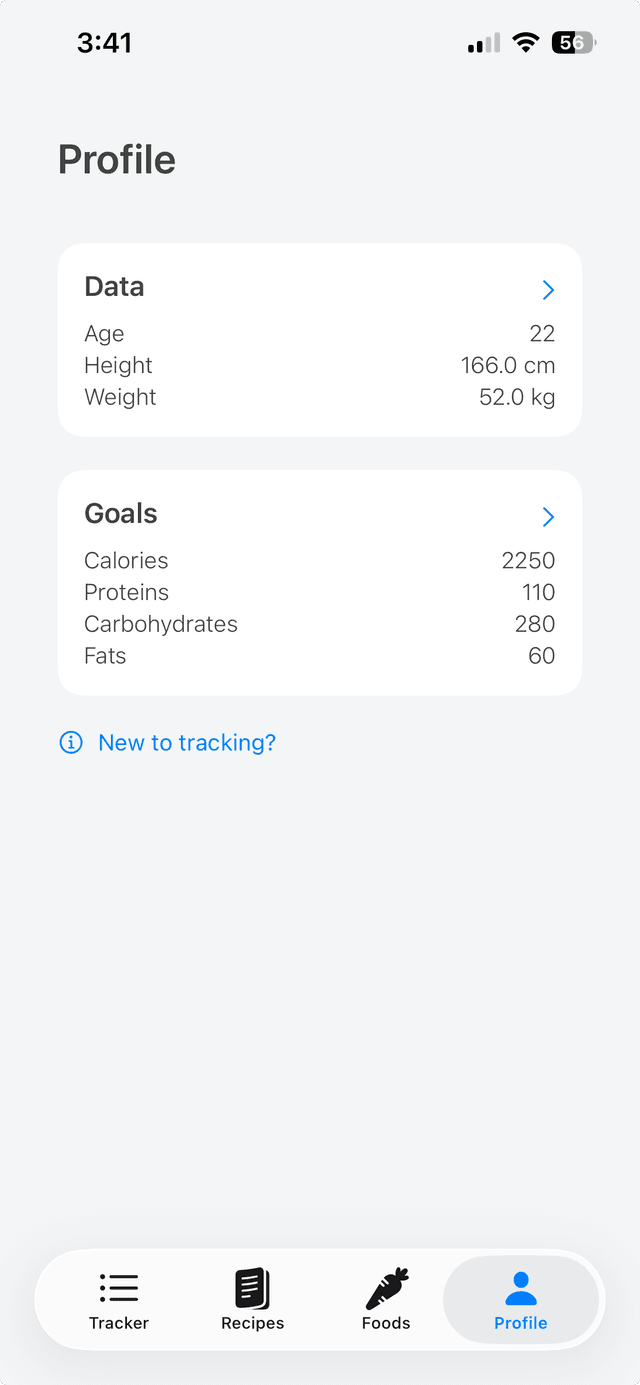The height and width of the screenshot is (1385, 640).
Task: Tap the Carbohydrates 280 row
Action: (320, 625)
